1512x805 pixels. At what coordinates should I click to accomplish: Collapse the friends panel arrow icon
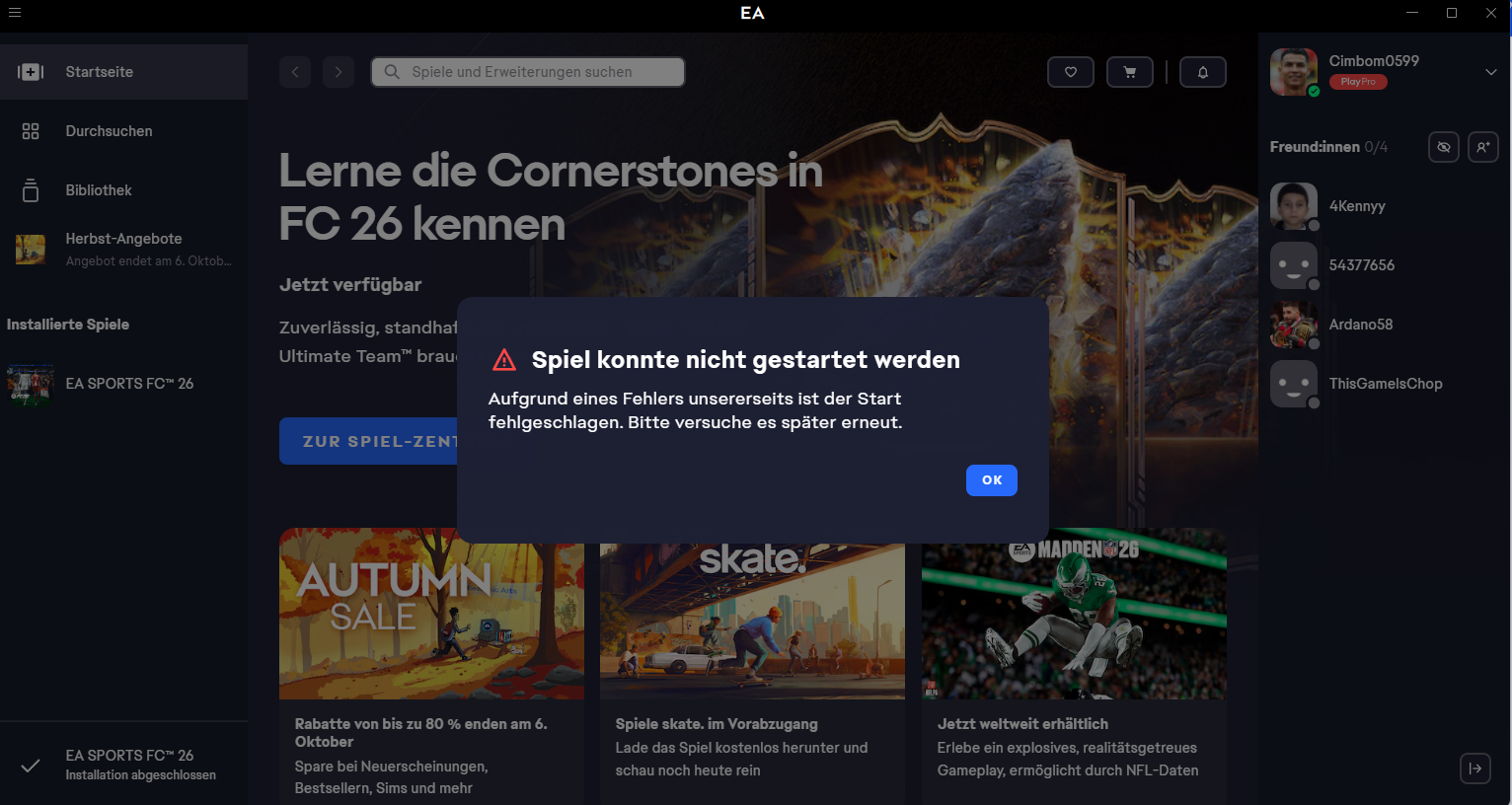point(1474,768)
